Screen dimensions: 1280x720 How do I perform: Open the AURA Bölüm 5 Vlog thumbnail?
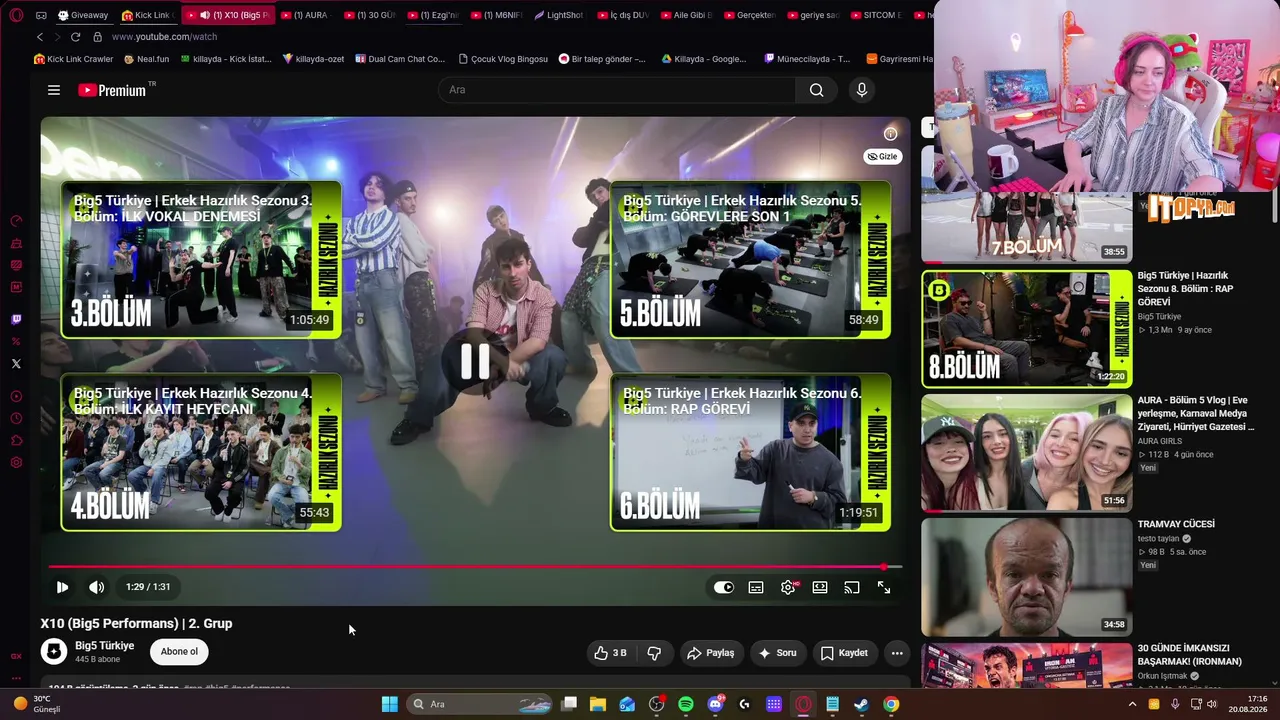click(1027, 452)
